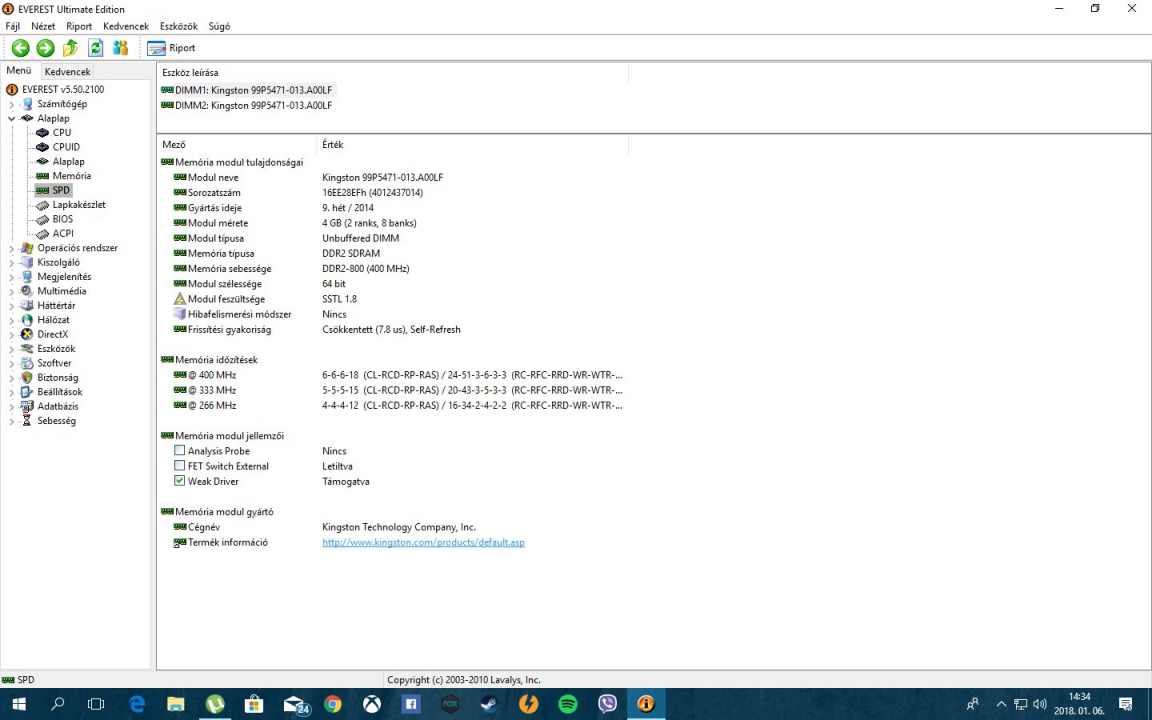Image resolution: width=1152 pixels, height=720 pixels.
Task: Click the Modul feszültsége warning icon
Action: click(179, 299)
